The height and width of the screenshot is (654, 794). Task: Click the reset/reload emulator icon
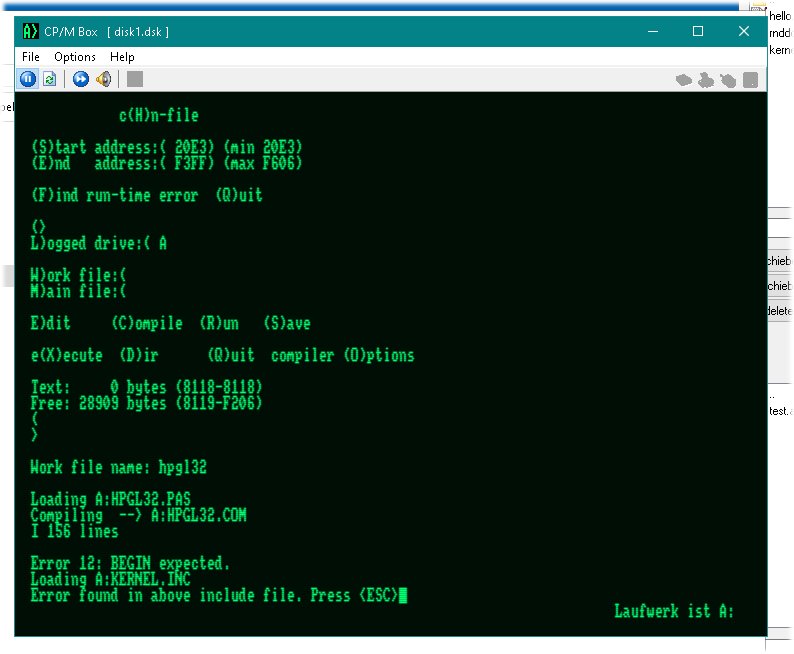coord(50,79)
